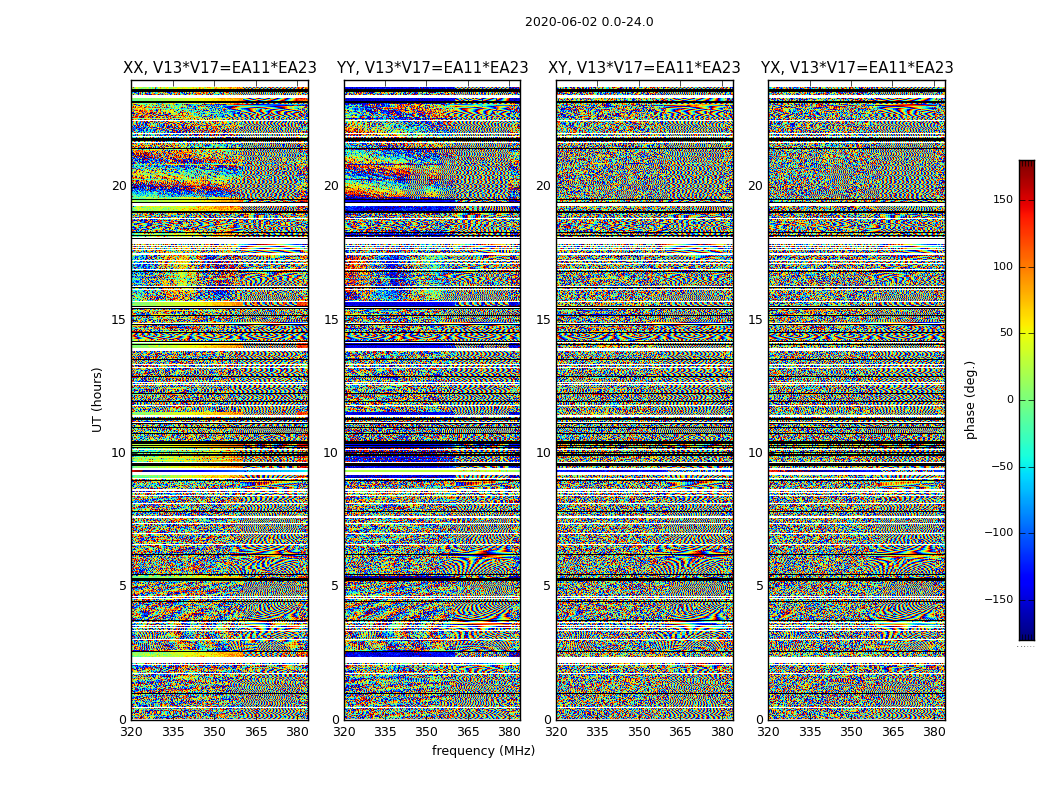Click the 5 hour tick of XX panel
Viewport: 1050px width, 800px height.
coord(123,586)
